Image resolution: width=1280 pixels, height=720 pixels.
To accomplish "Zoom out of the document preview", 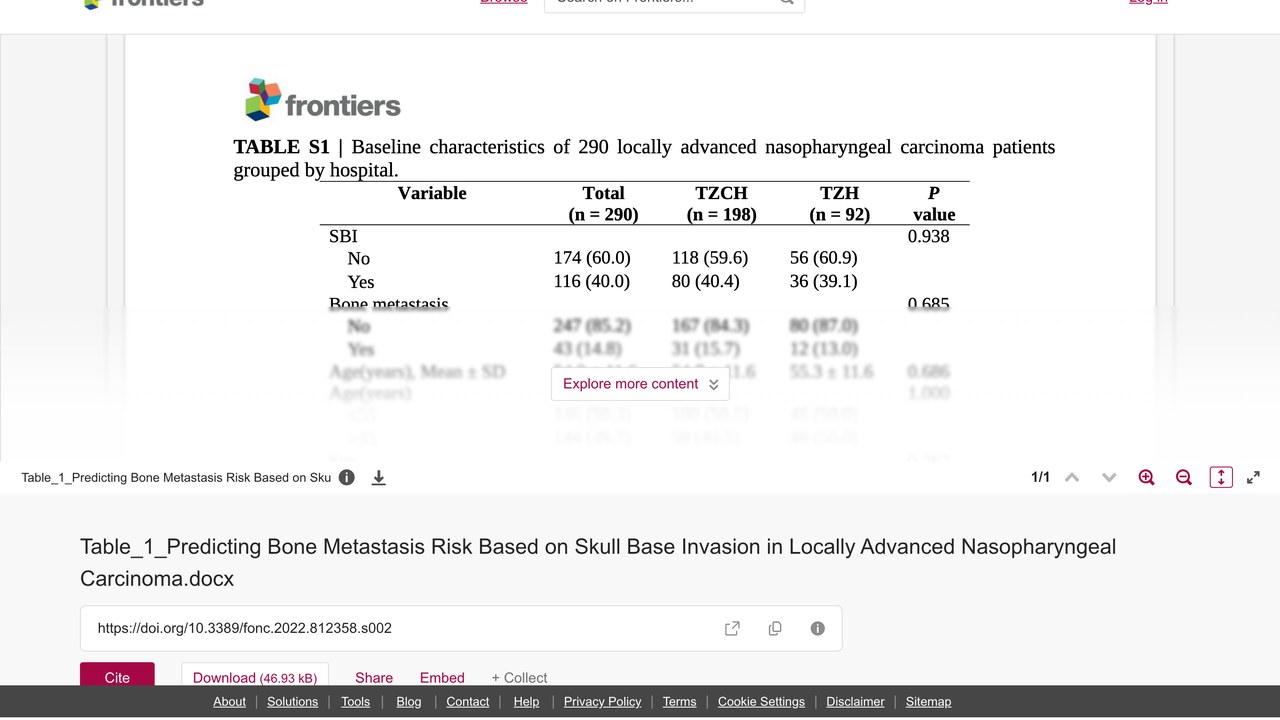I will (1184, 478).
